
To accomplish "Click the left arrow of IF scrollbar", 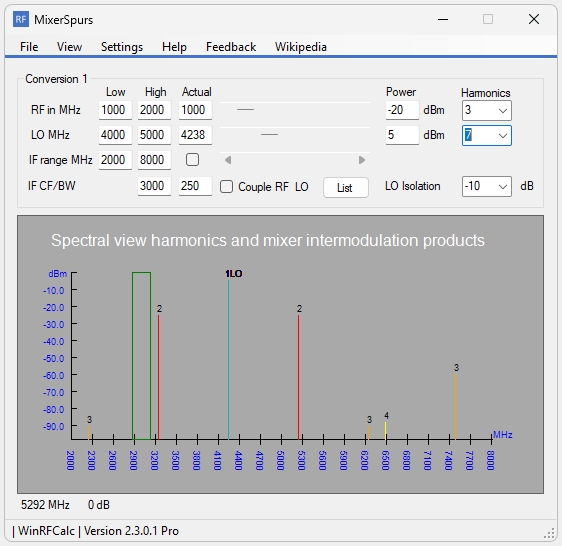I will 228,160.
